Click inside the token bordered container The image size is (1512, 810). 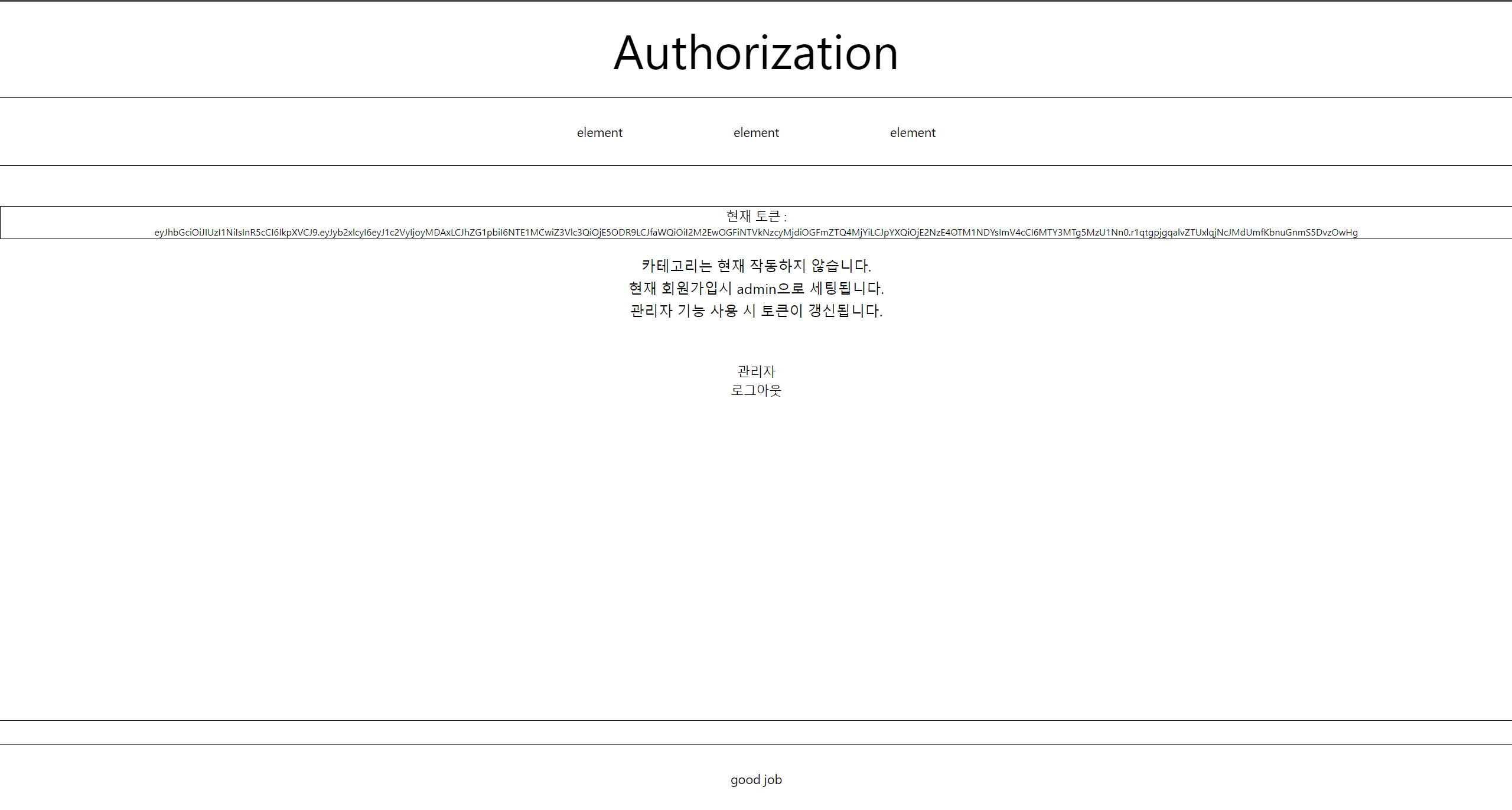pyautogui.click(x=756, y=223)
